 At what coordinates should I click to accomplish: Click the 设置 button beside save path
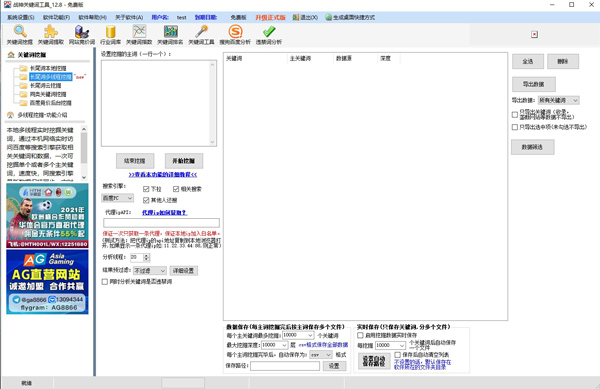[x=334, y=366]
